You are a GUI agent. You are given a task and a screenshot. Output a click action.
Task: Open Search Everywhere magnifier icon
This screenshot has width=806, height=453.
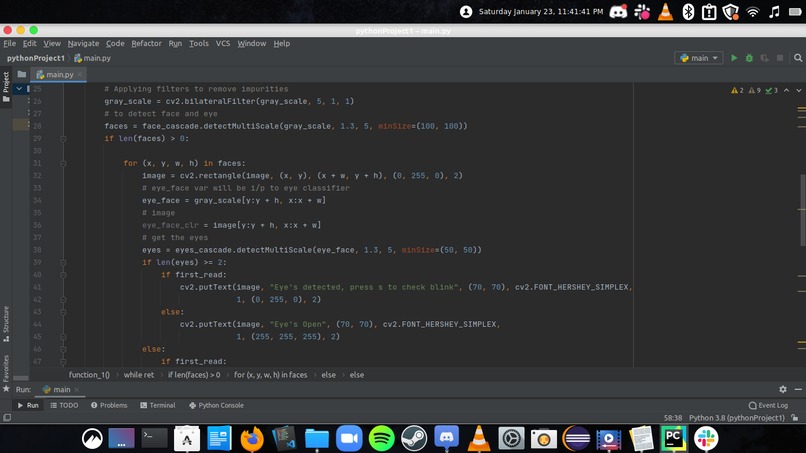798,58
